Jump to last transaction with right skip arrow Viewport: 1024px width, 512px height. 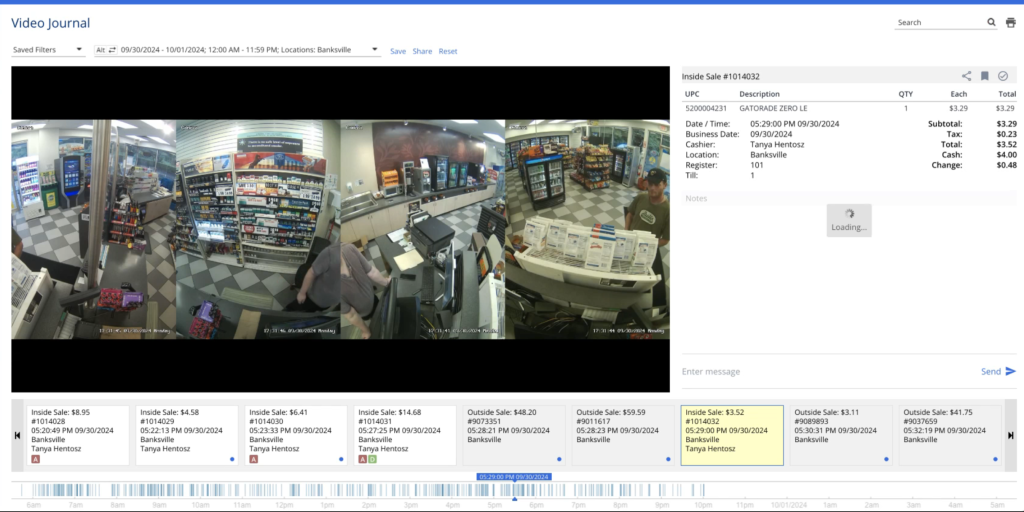point(1010,435)
